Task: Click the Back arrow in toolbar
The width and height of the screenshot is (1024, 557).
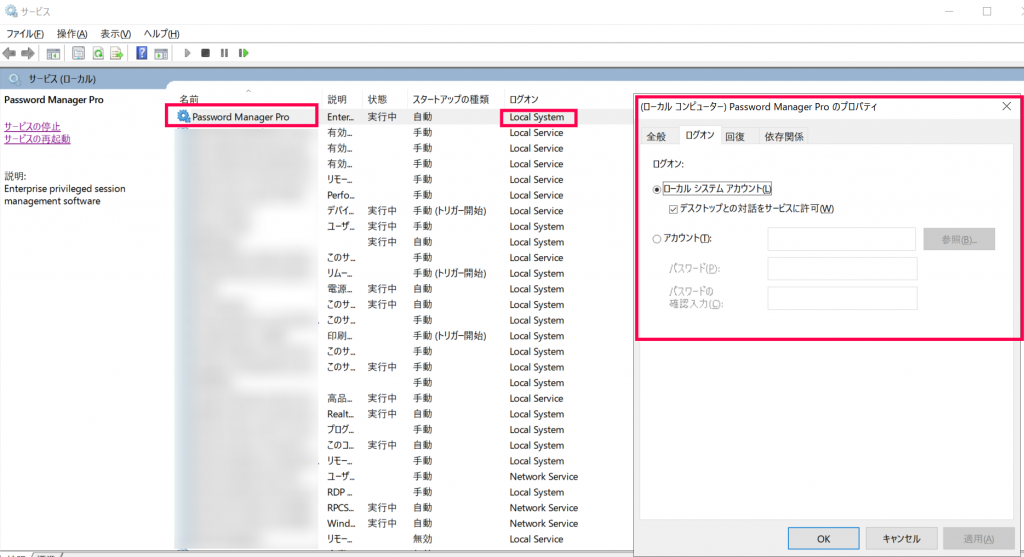Action: click(x=10, y=53)
